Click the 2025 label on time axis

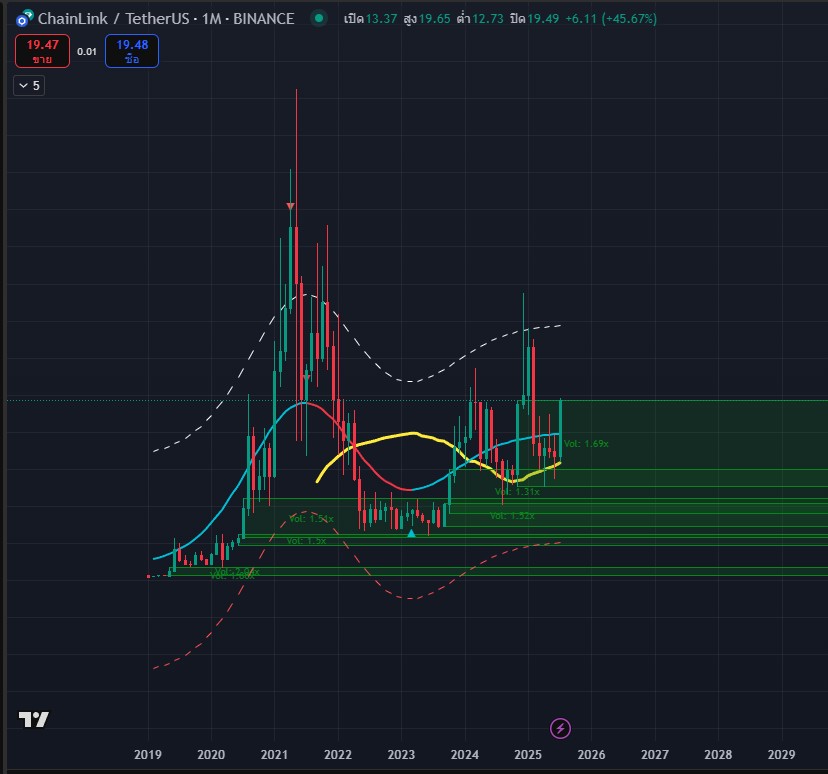point(528,754)
